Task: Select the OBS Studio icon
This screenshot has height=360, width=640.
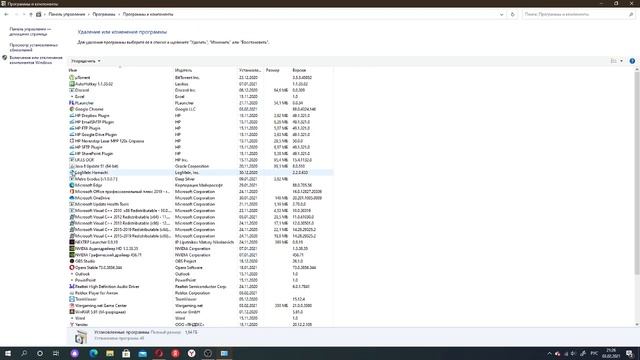Action: click(x=72, y=261)
